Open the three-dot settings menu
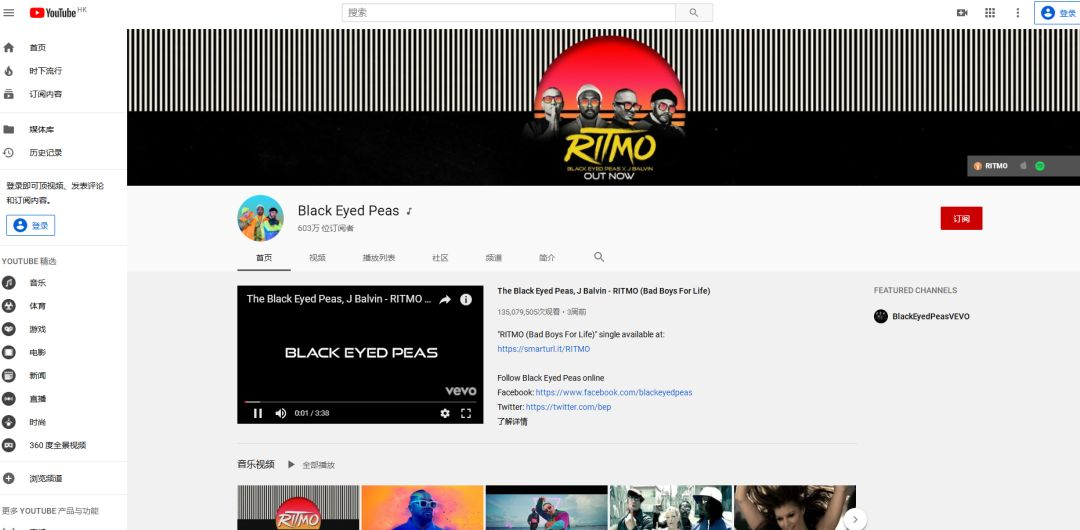Viewport: 1080px width, 530px height. [x=1017, y=12]
